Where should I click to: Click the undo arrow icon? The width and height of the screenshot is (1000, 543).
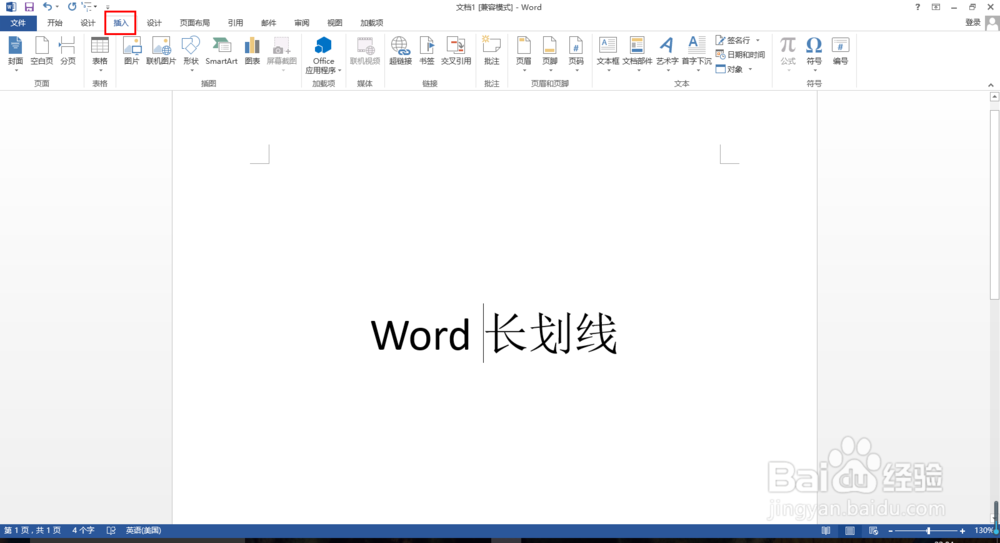pos(47,7)
